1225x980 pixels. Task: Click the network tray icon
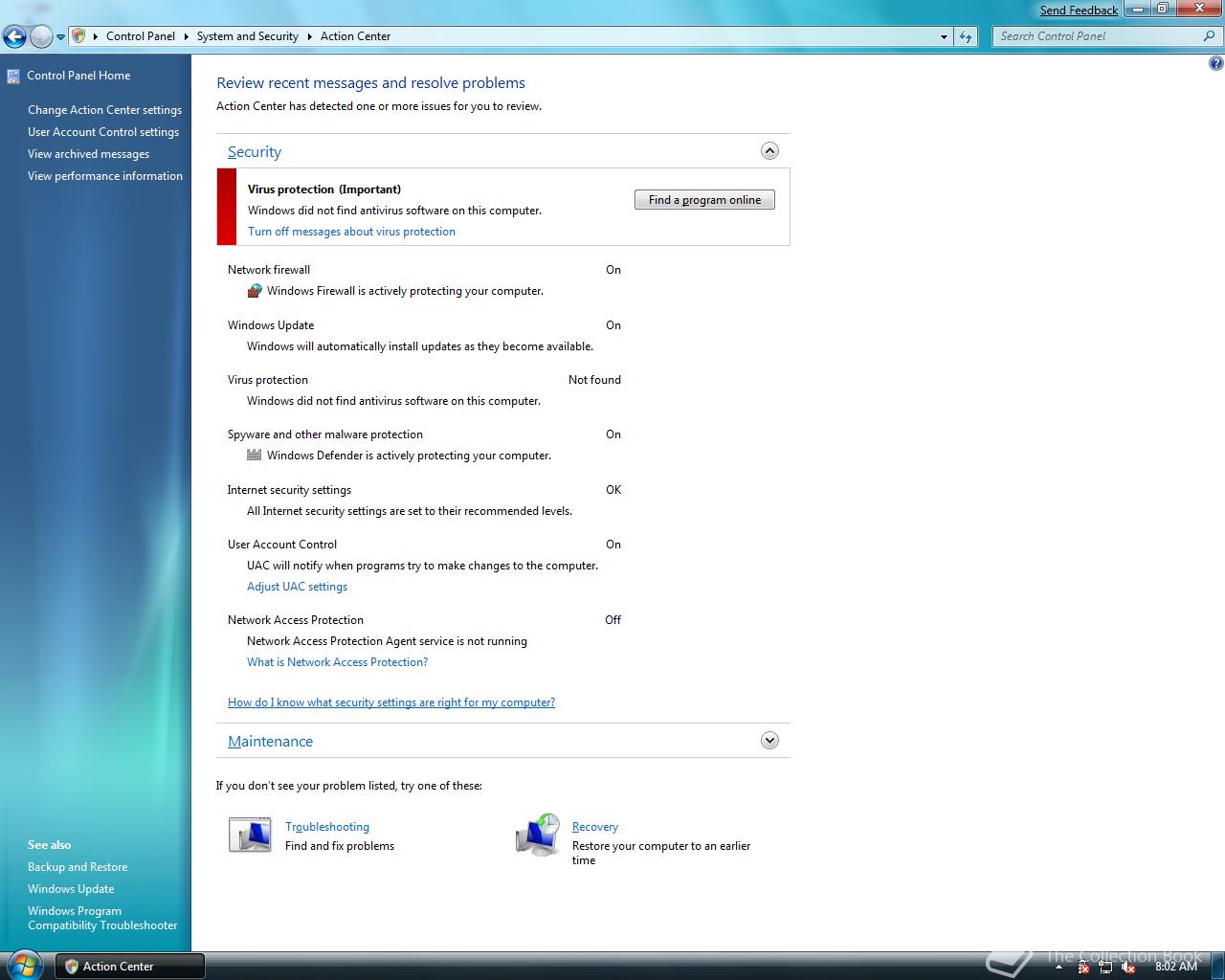click(x=1105, y=967)
